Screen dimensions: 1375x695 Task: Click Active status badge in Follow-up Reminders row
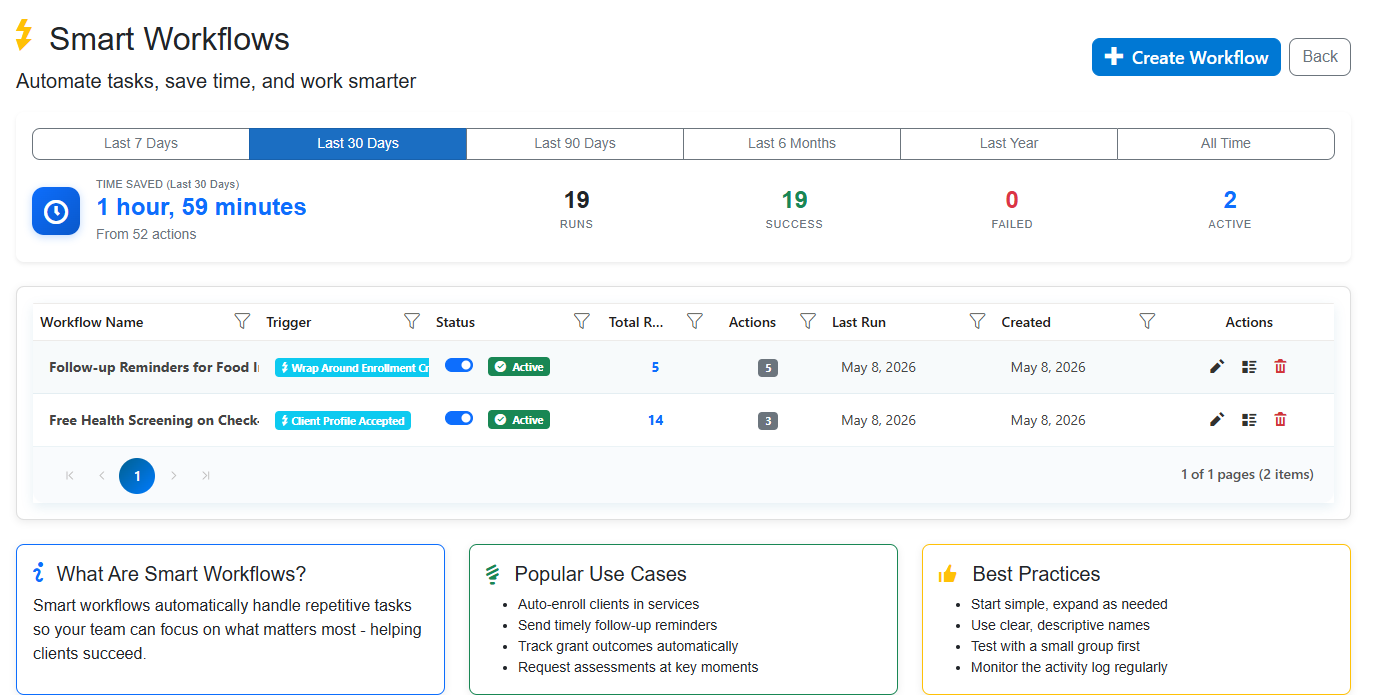click(x=519, y=367)
